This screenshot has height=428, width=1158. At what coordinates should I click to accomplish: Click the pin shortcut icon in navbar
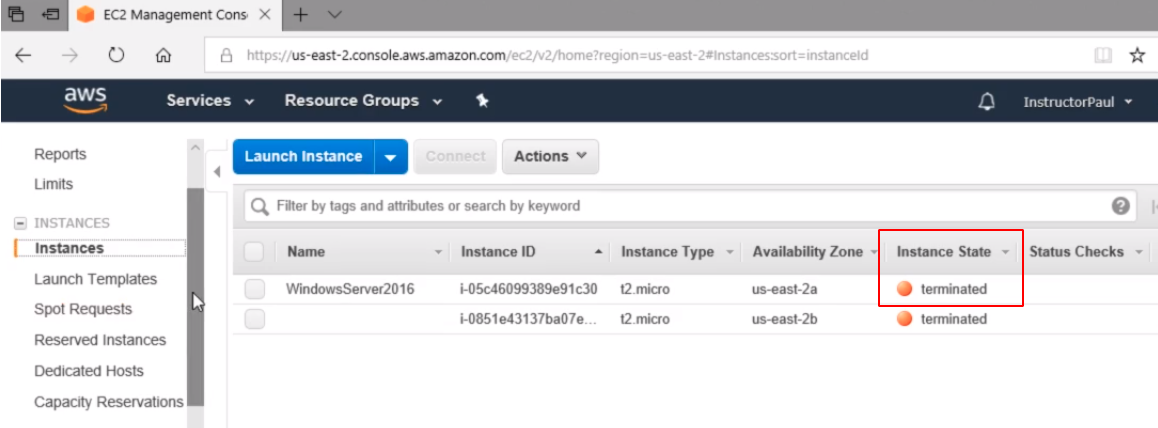482,101
